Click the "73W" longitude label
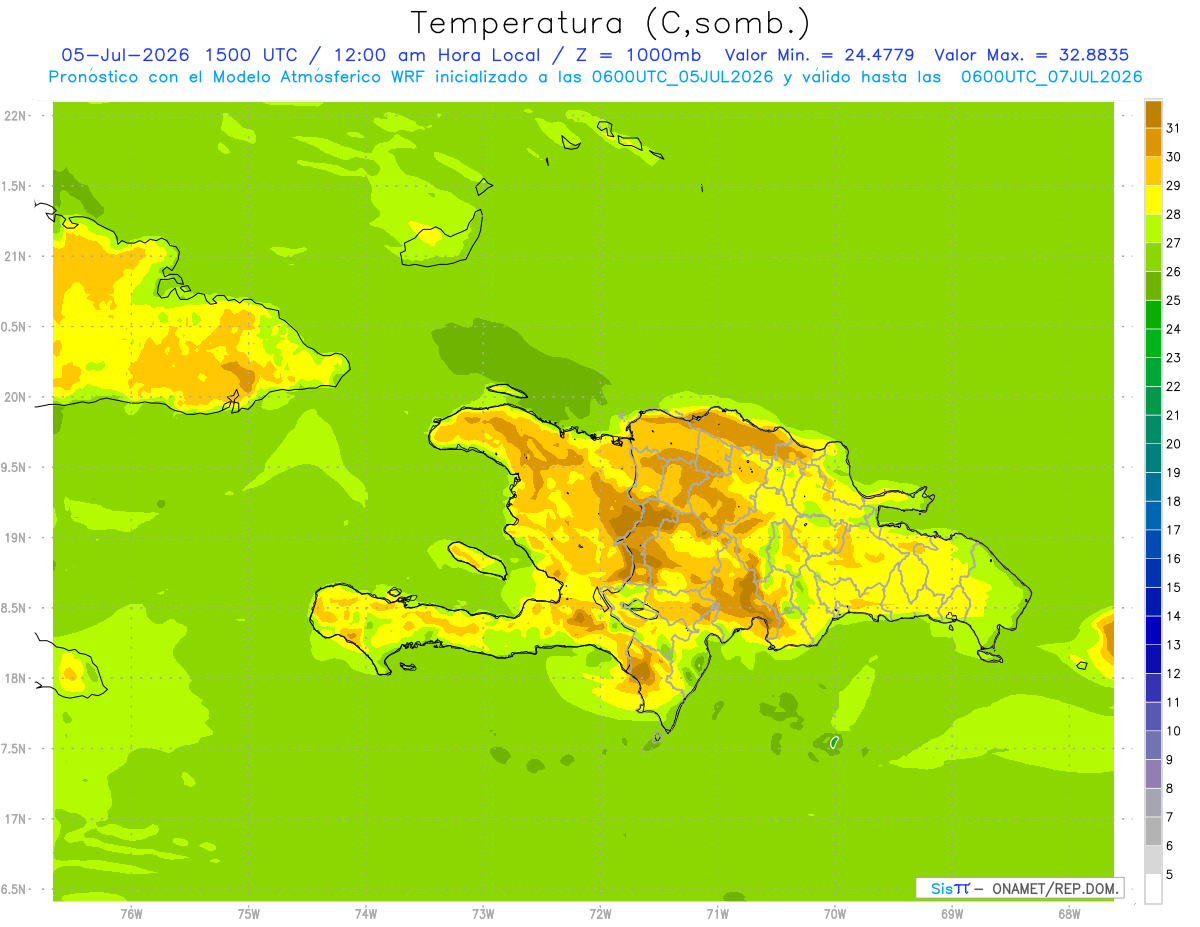Viewport: 1200px width, 927px height. (x=483, y=914)
